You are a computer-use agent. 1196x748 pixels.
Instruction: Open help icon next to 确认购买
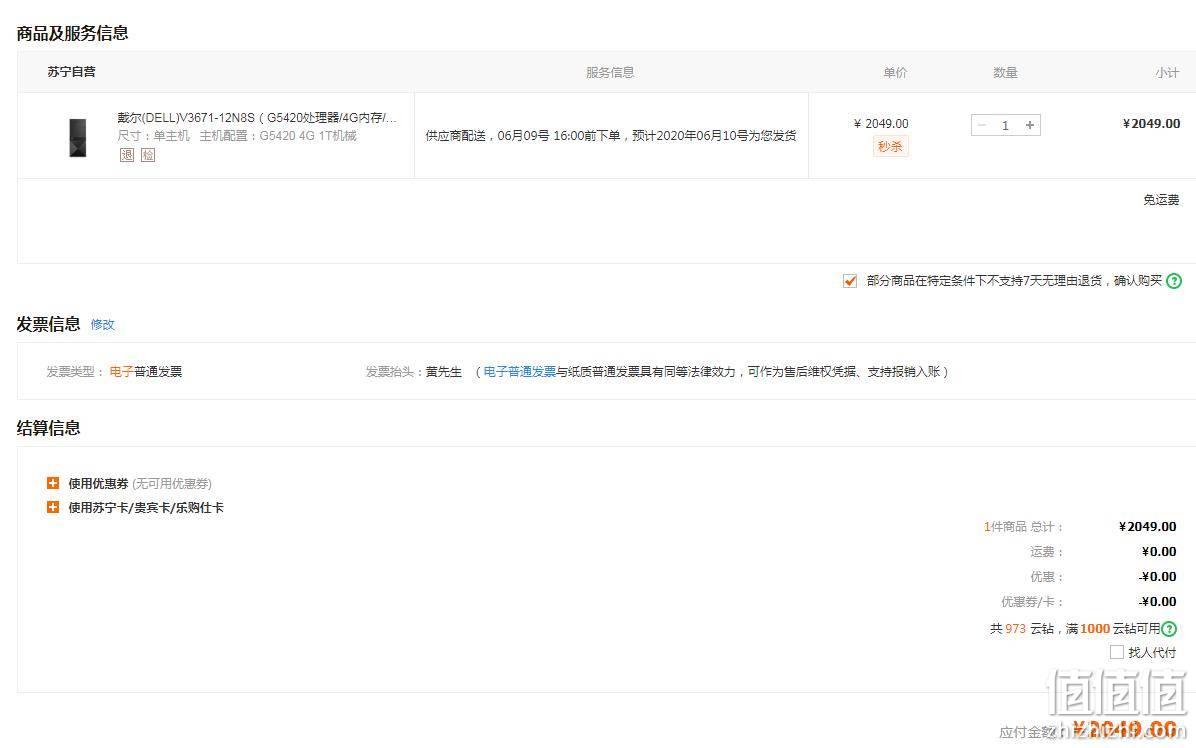pos(1174,281)
